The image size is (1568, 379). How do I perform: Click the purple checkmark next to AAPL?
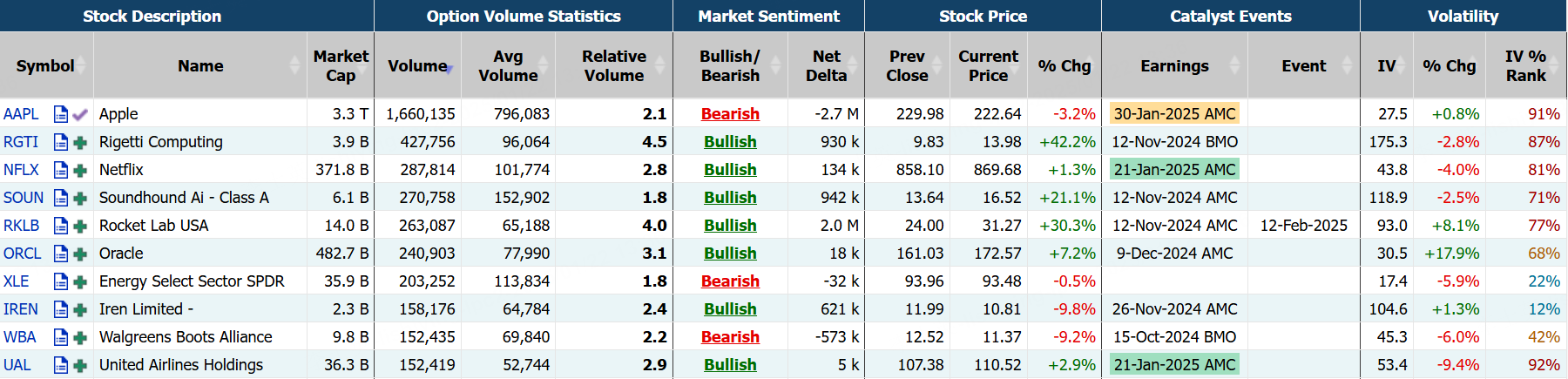pyautogui.click(x=80, y=114)
